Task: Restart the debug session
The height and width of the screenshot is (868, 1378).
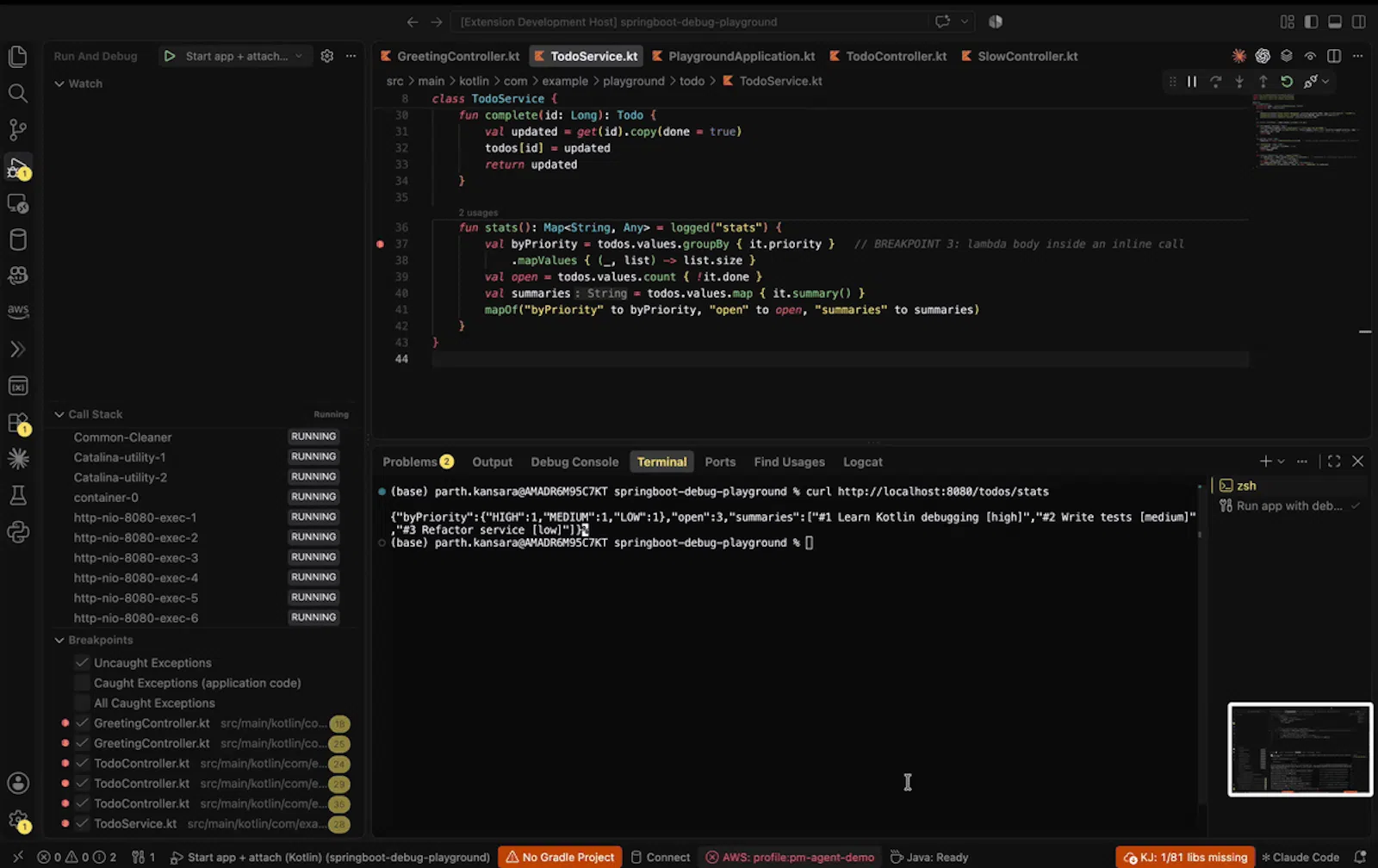Action: 1287,82
